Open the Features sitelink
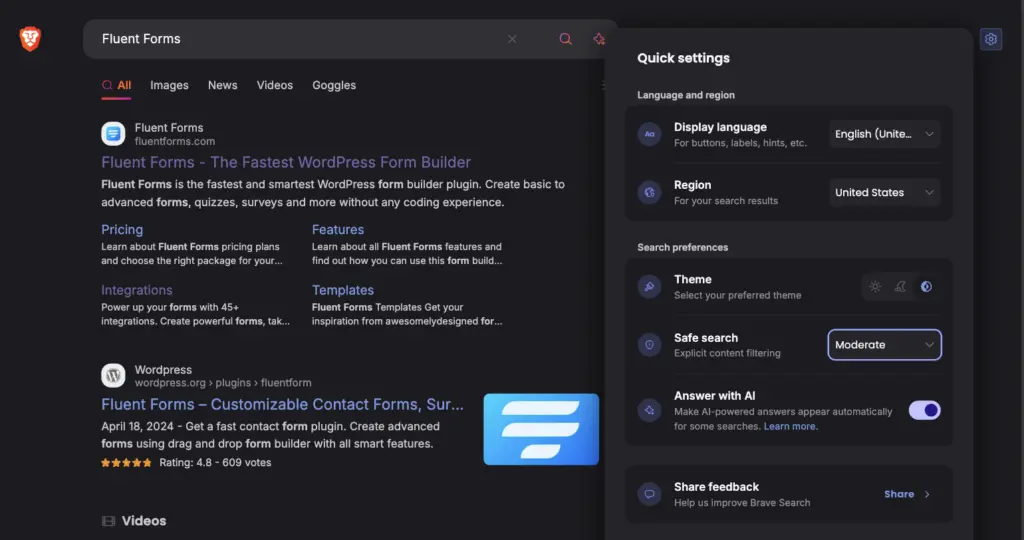 [338, 230]
